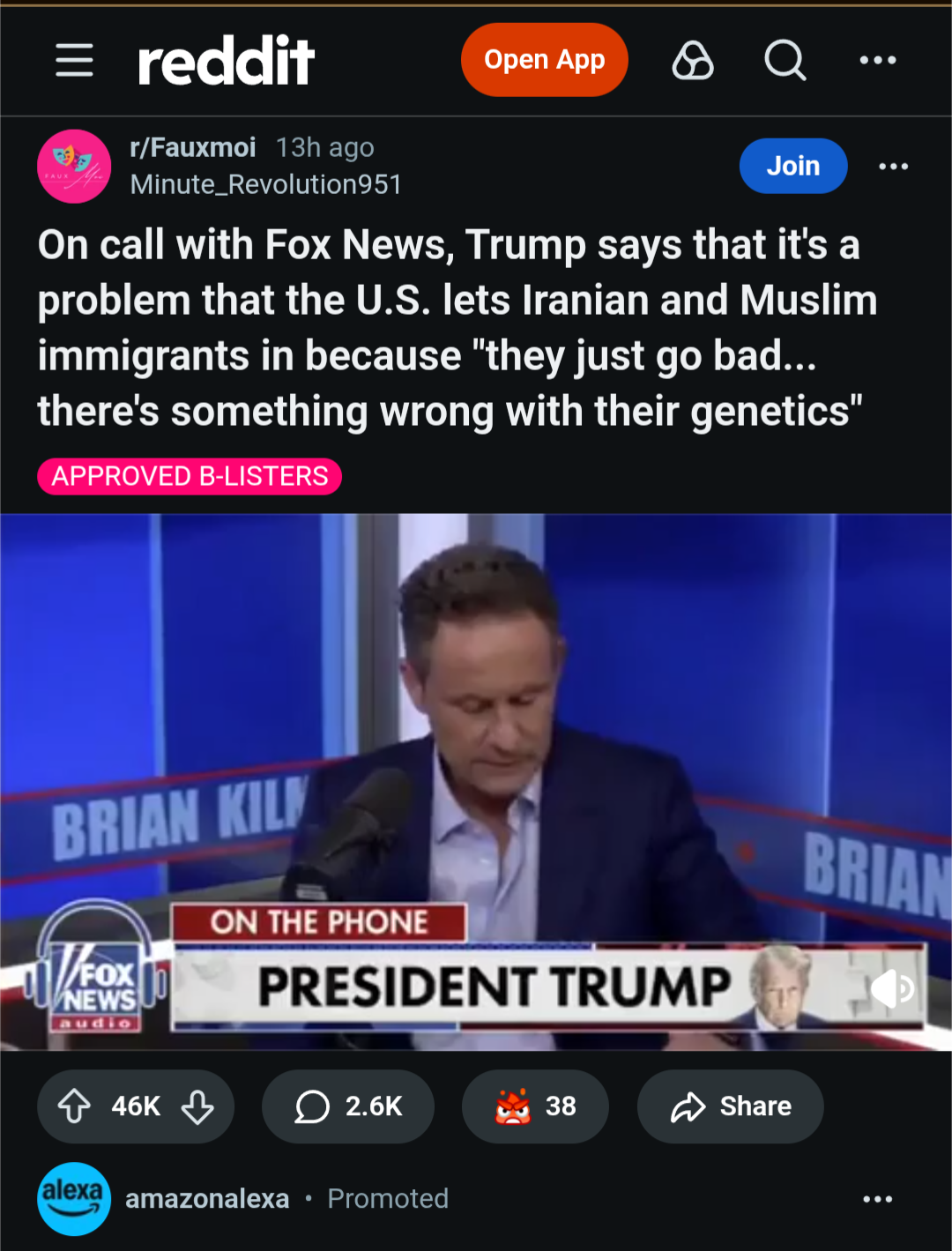This screenshot has width=952, height=1251.
Task: Expand the header three-dot overflow menu
Action: click(x=878, y=60)
